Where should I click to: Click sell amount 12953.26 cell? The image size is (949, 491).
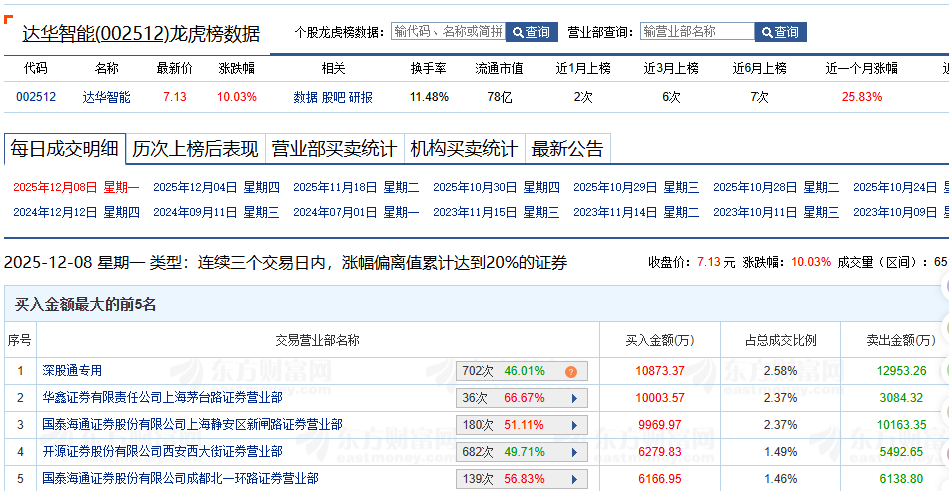tap(902, 371)
